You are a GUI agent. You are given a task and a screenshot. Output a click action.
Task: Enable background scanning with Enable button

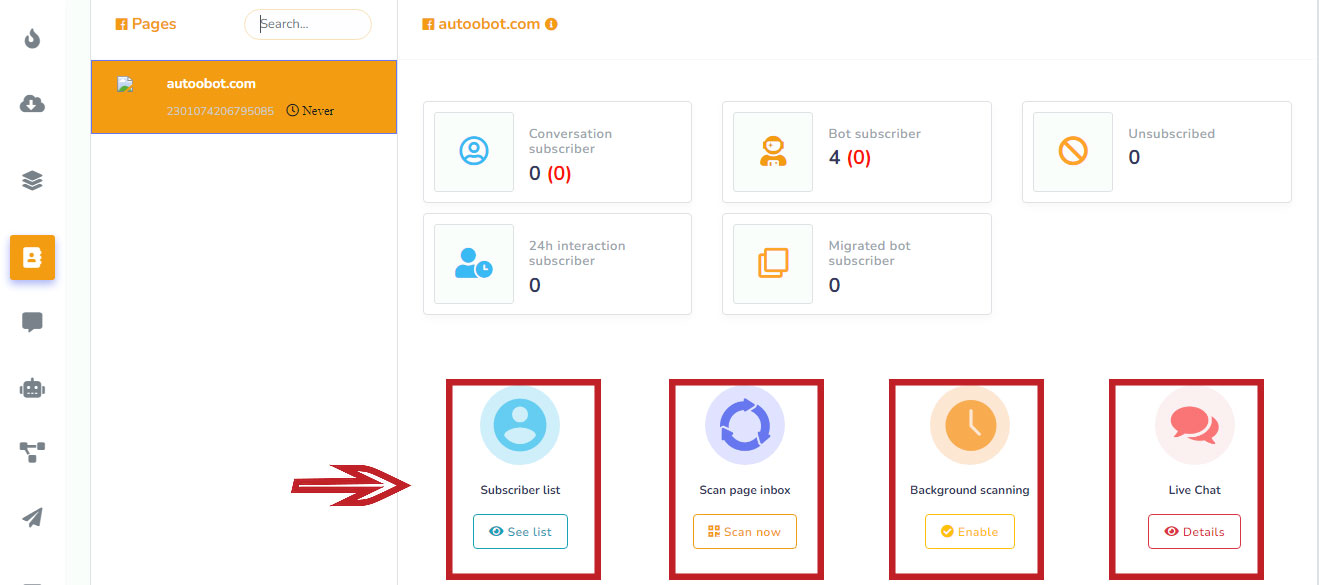[x=969, y=532]
